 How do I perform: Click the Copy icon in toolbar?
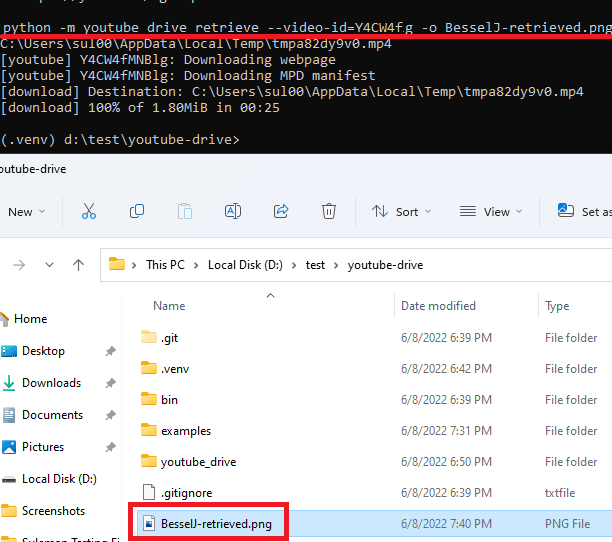tap(137, 211)
